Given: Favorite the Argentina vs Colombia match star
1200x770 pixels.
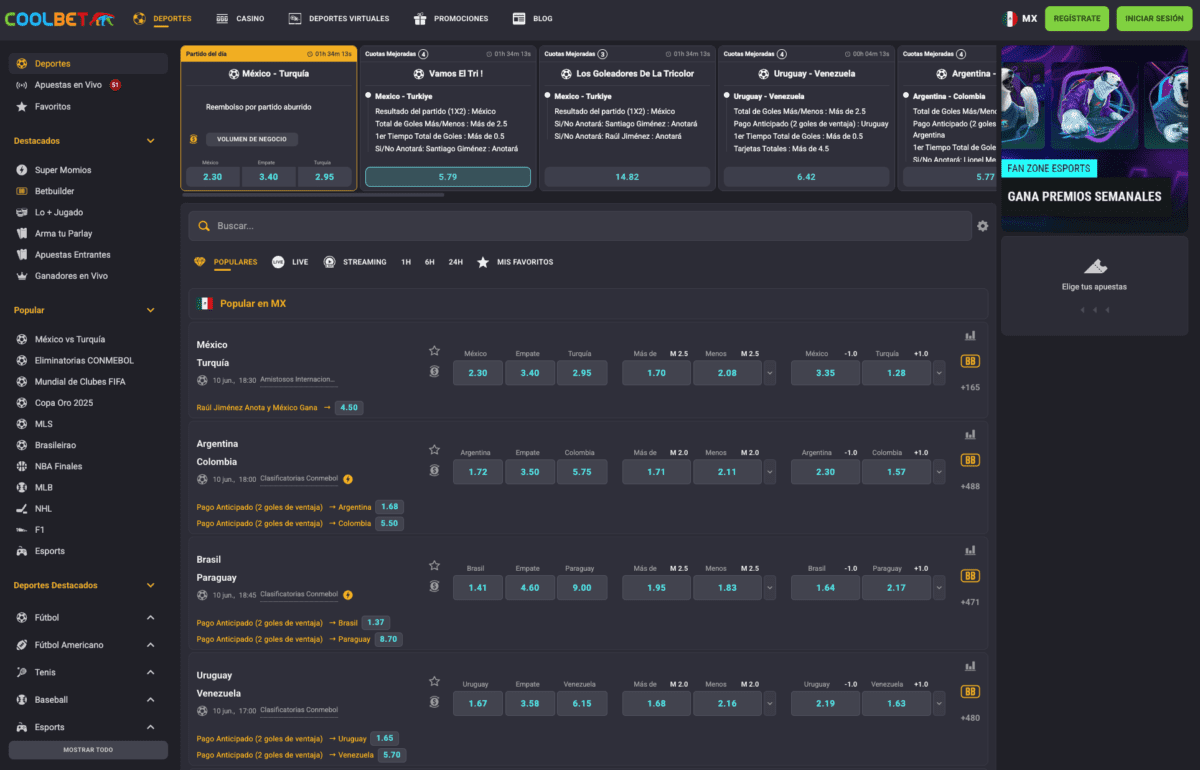Looking at the screenshot, I should click(x=434, y=450).
